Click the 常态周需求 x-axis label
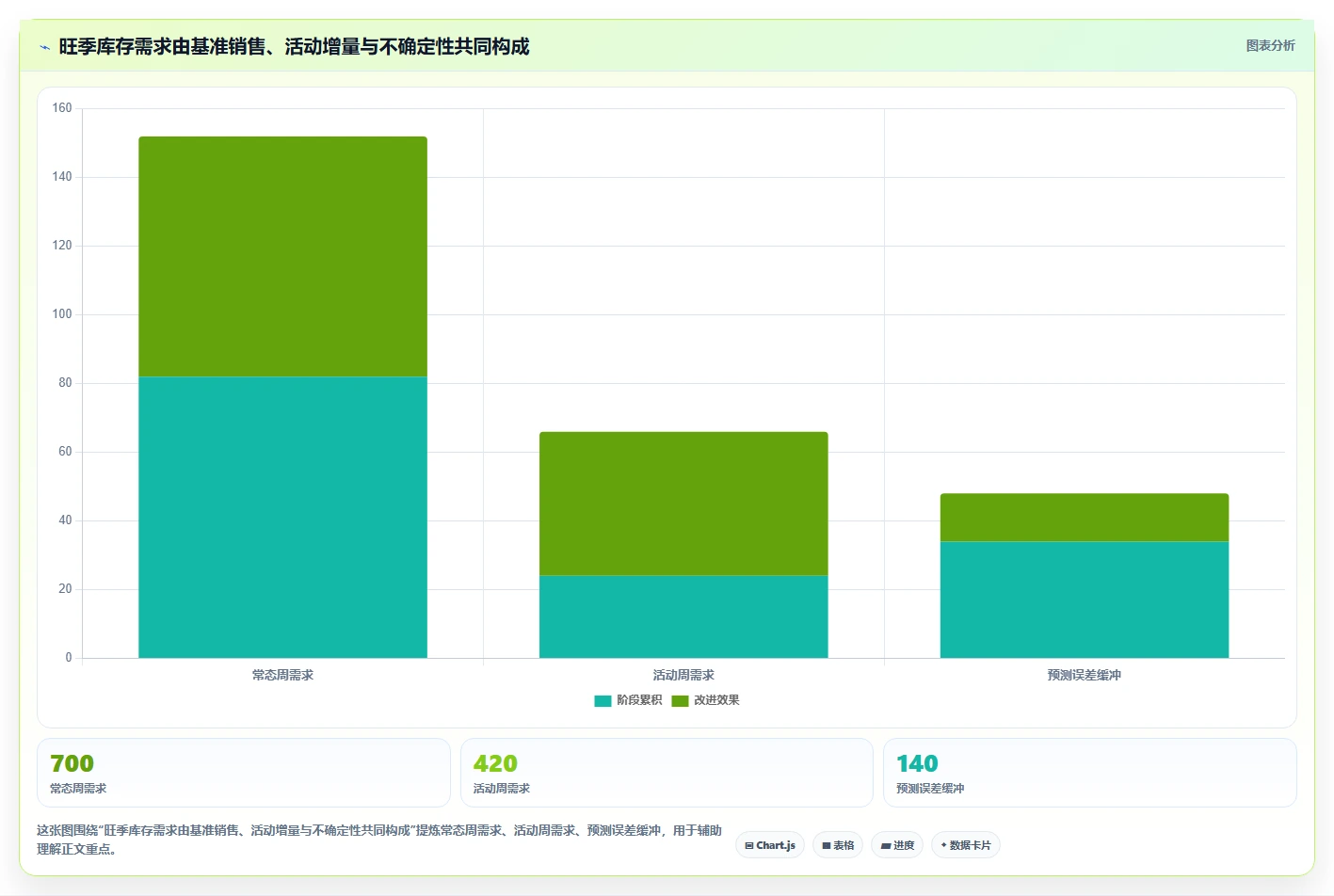This screenshot has width=1334, height=896. point(282,675)
